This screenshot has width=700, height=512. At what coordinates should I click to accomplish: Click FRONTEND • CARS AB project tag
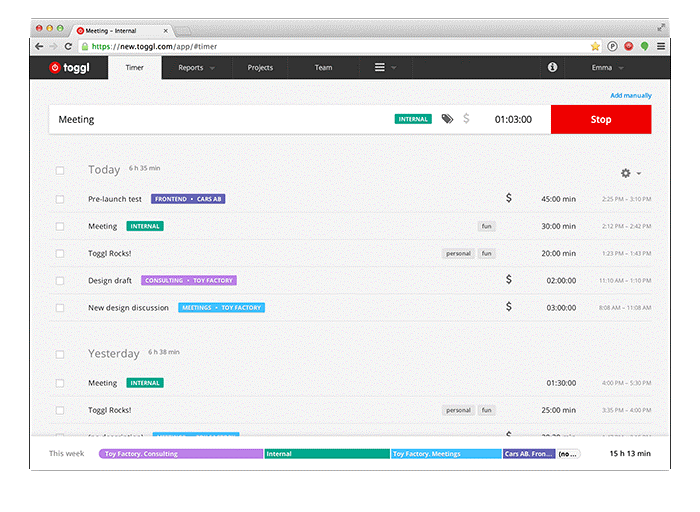pos(188,199)
